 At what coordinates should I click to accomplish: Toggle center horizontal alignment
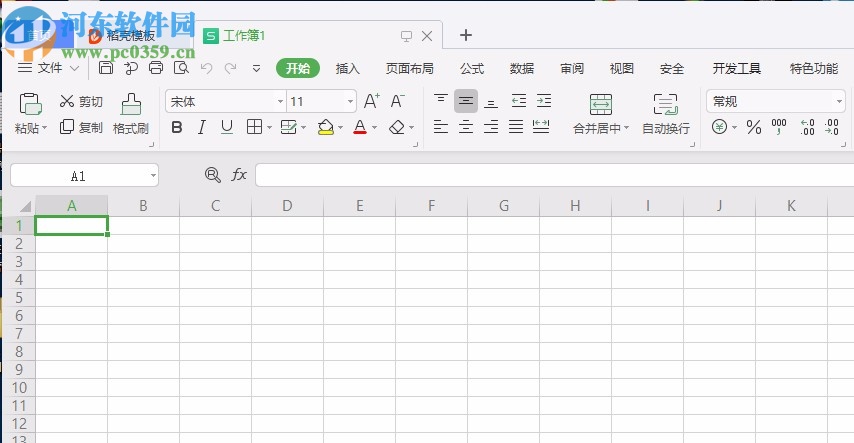[466, 126]
